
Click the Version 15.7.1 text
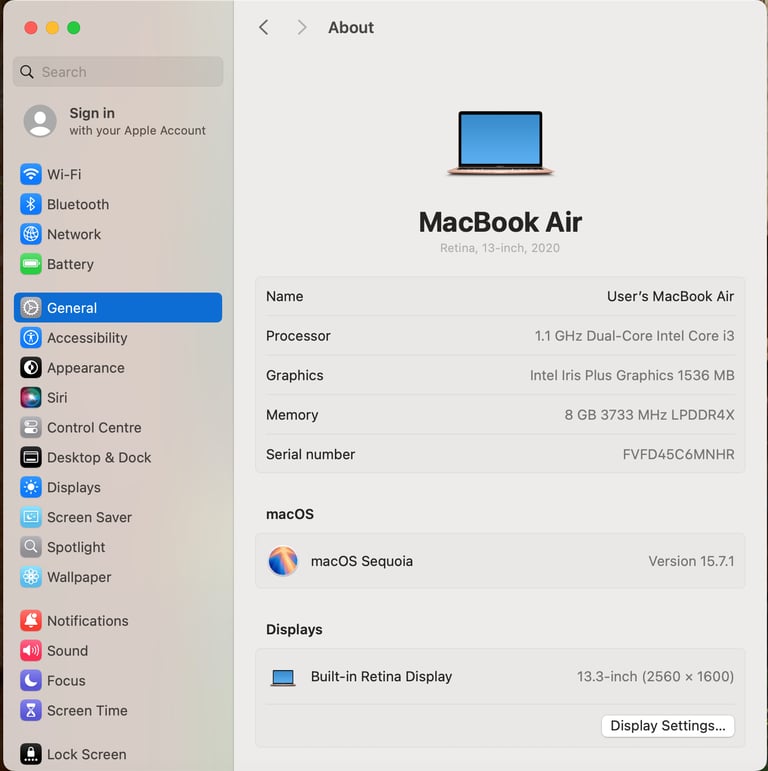[x=691, y=561]
